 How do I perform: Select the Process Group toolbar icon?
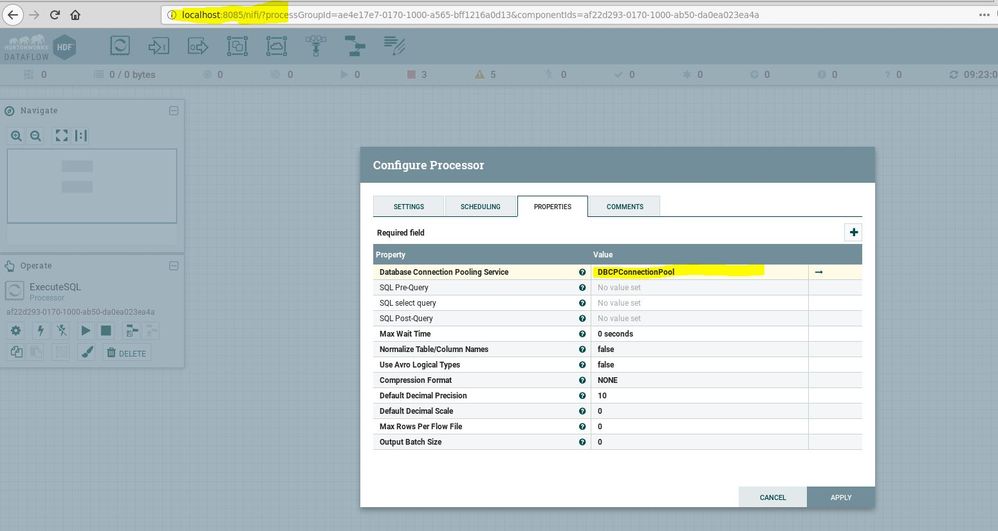point(237,45)
